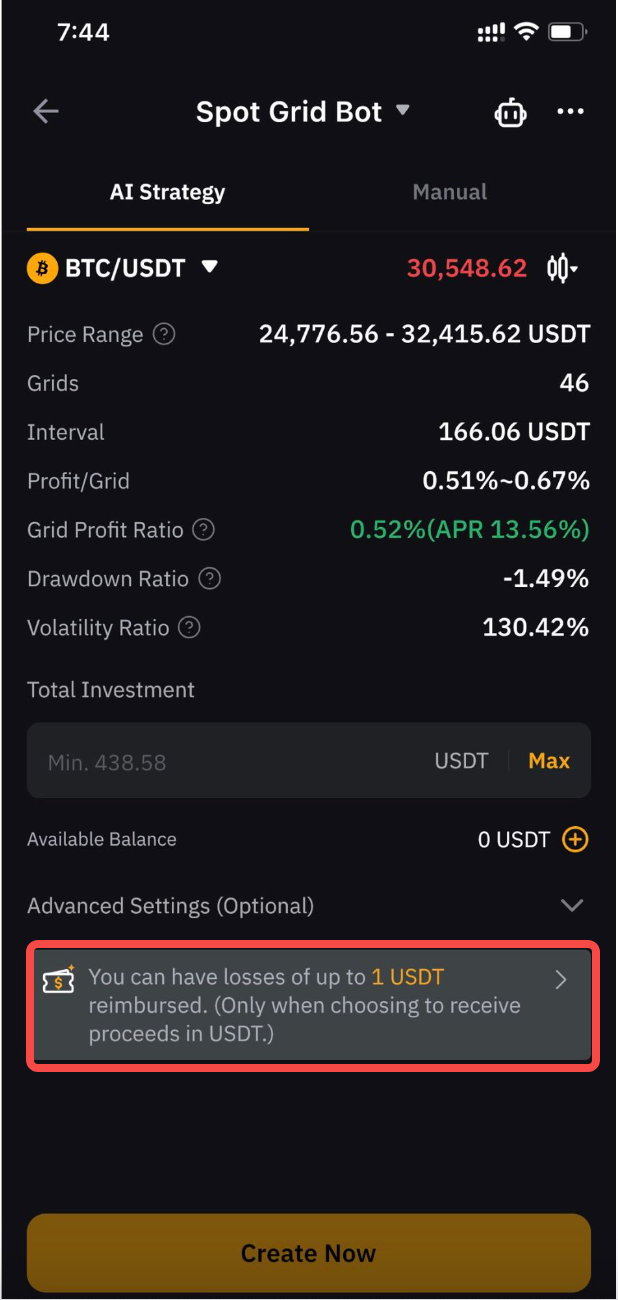Tap the Create Now button
Viewport: 618px width, 1300px height.
[x=308, y=1253]
